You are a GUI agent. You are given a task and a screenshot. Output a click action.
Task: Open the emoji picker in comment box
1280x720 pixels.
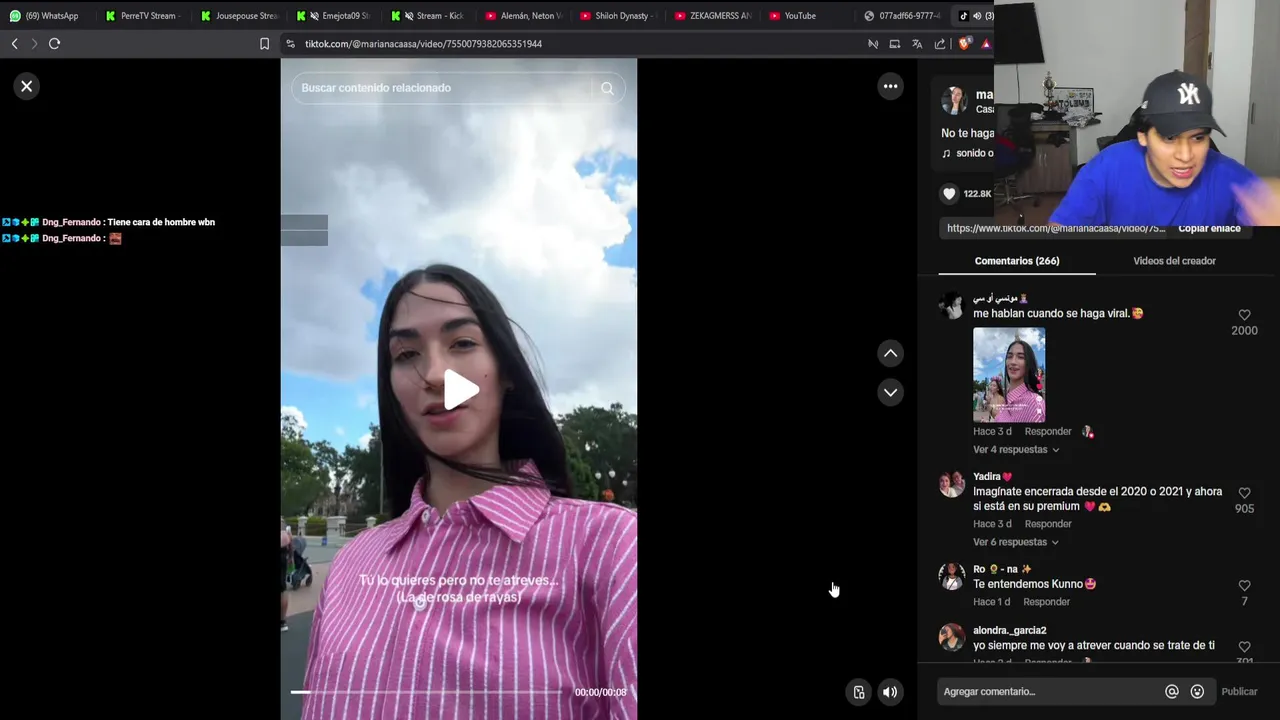pos(1197,692)
